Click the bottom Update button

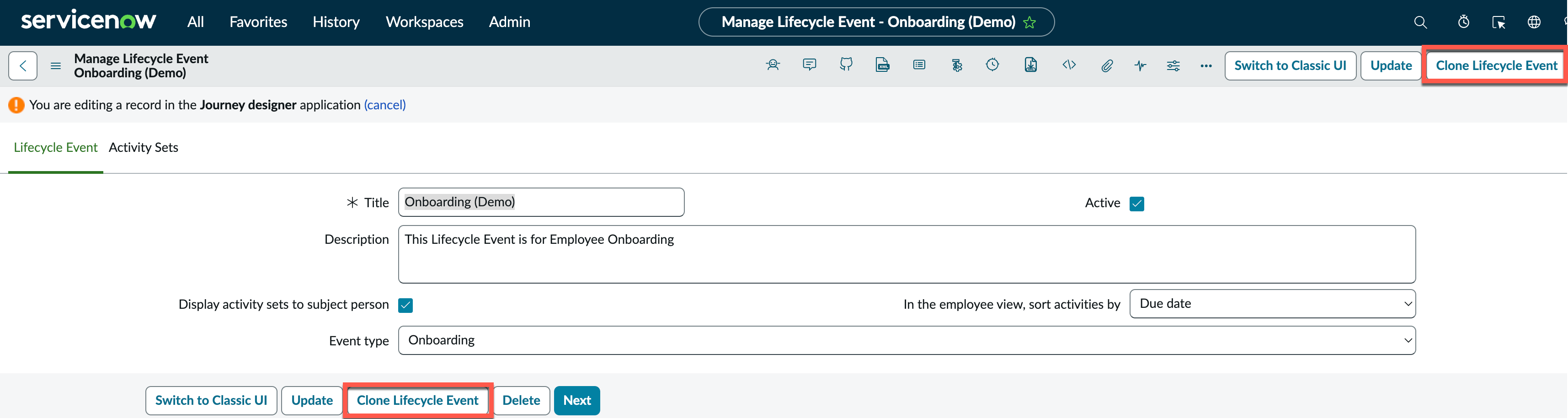click(x=312, y=400)
